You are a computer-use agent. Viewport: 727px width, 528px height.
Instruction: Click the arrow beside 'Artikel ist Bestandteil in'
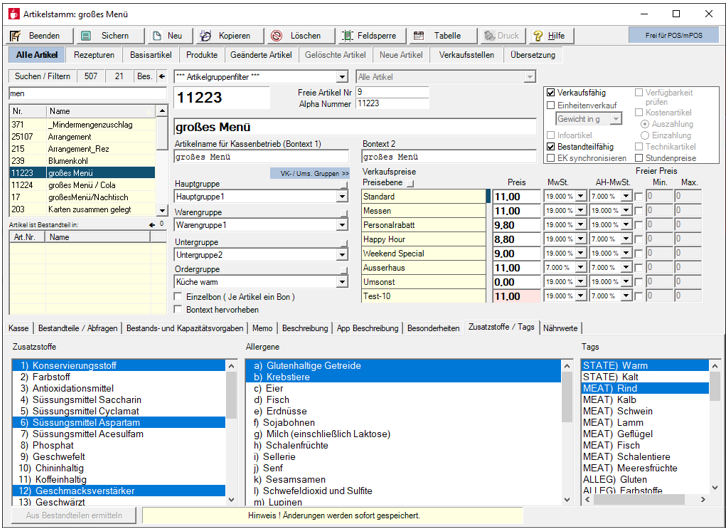151,224
